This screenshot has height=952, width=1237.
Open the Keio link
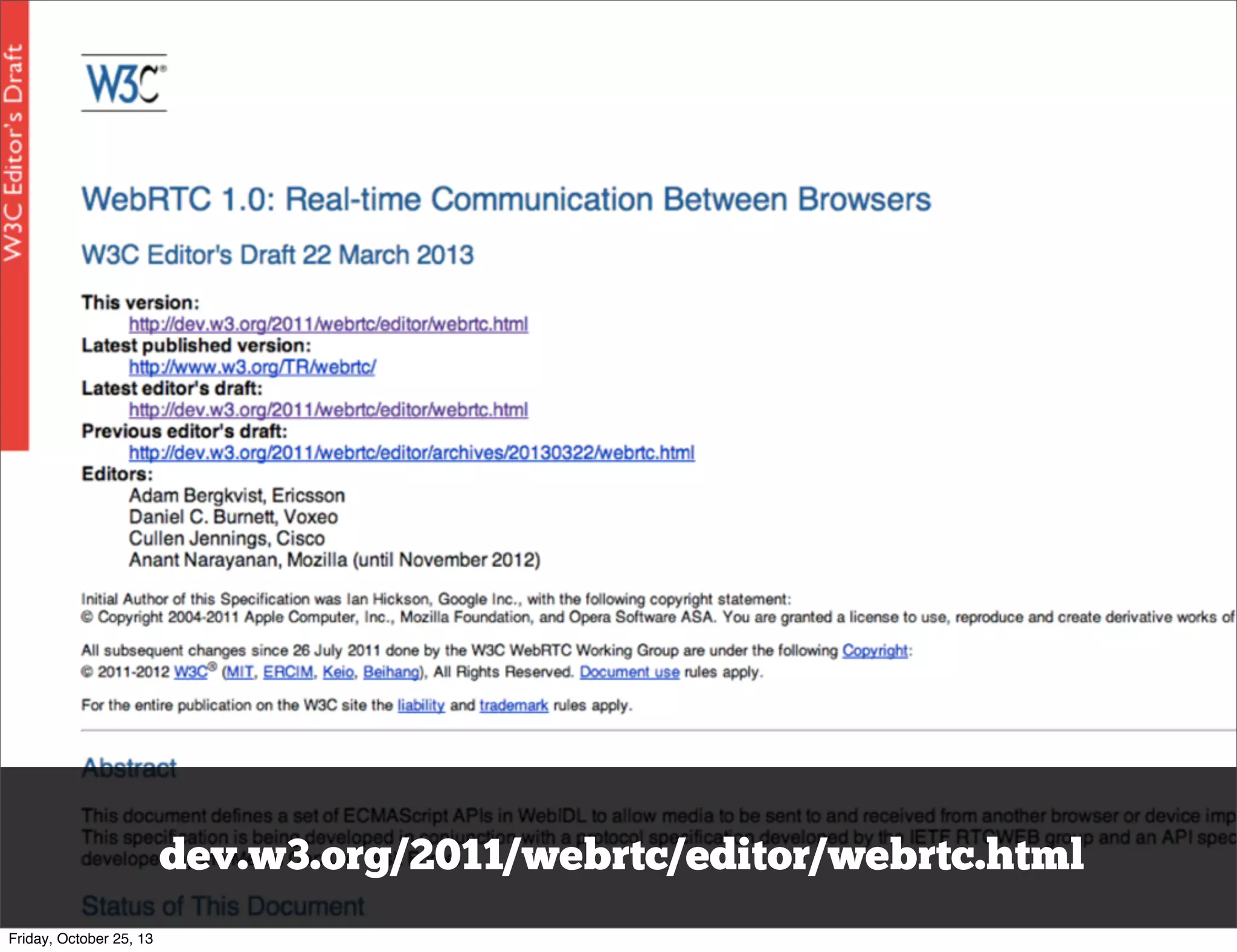point(338,672)
